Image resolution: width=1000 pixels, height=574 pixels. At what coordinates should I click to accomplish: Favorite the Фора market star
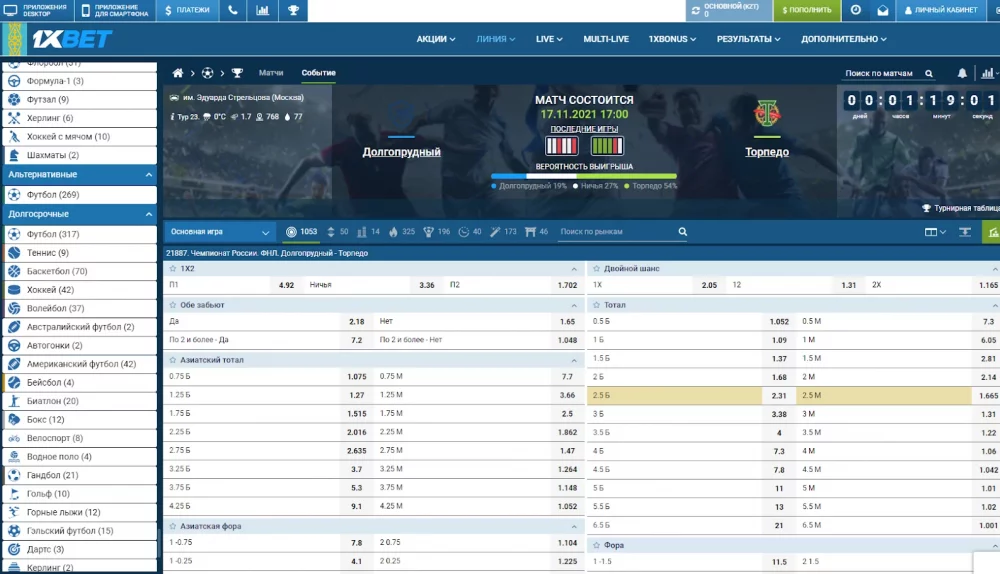596,545
